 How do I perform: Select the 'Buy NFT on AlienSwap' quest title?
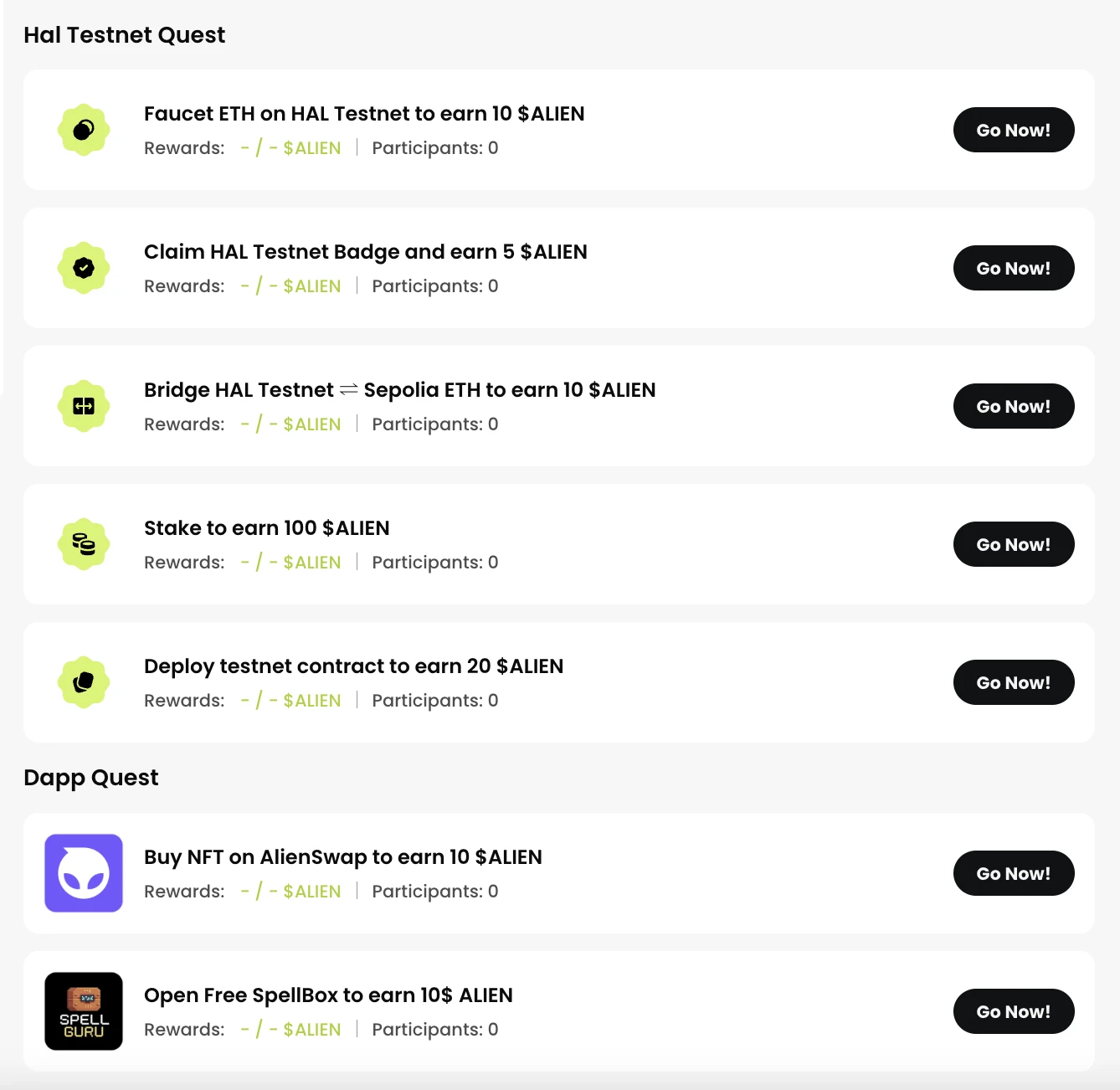(x=342, y=857)
